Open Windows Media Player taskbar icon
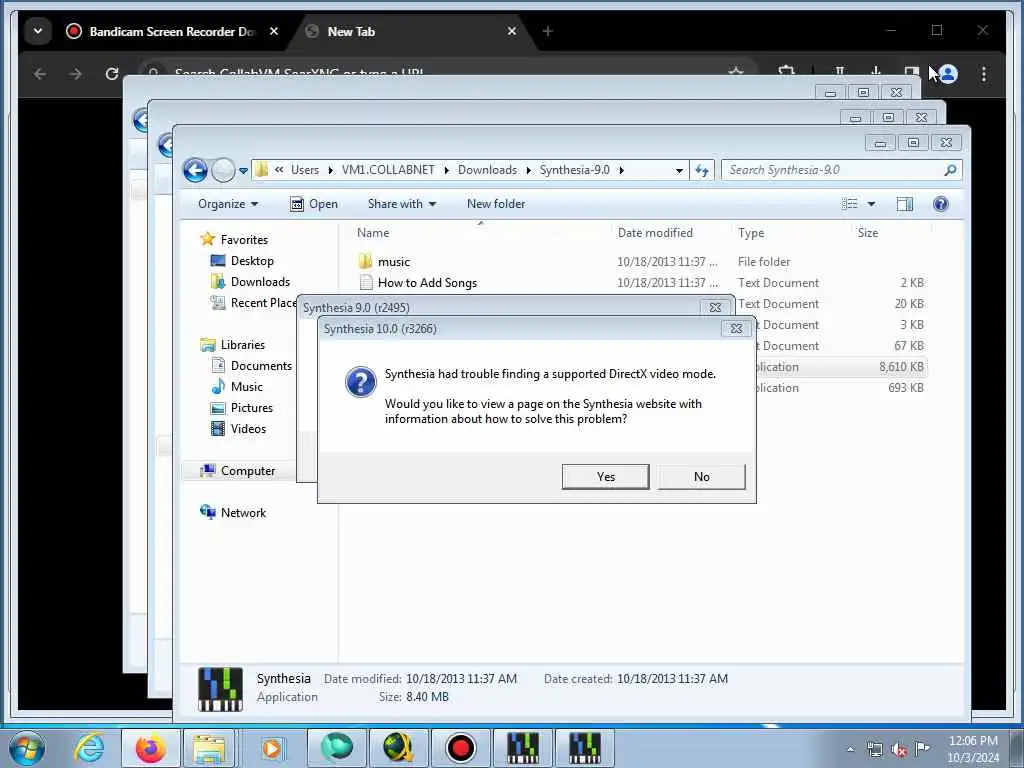Image resolution: width=1024 pixels, height=768 pixels. coord(272,748)
